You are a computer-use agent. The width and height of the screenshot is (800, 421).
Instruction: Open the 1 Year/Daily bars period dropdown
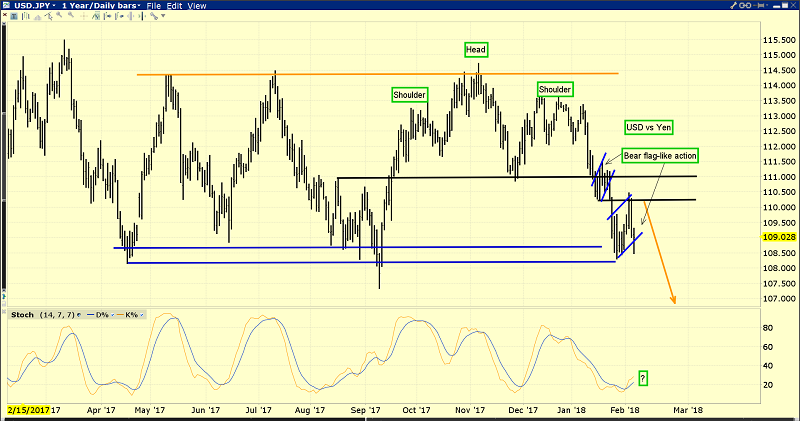pos(101,6)
